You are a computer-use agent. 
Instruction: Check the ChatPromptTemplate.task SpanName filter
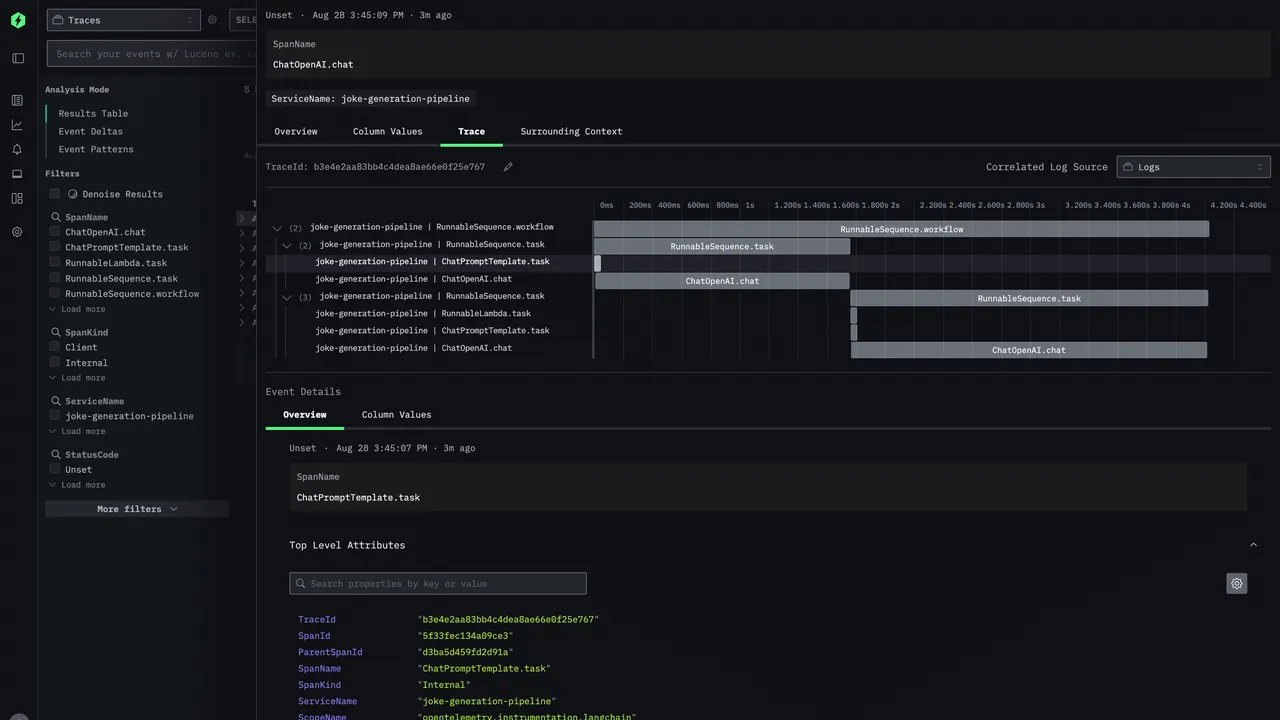[x=55, y=247]
